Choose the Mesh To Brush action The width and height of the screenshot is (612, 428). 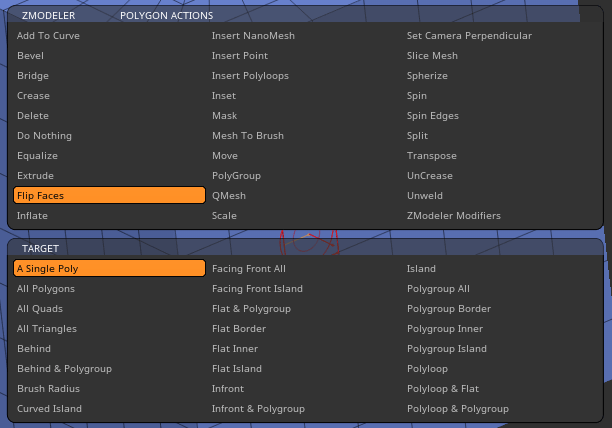[248, 136]
